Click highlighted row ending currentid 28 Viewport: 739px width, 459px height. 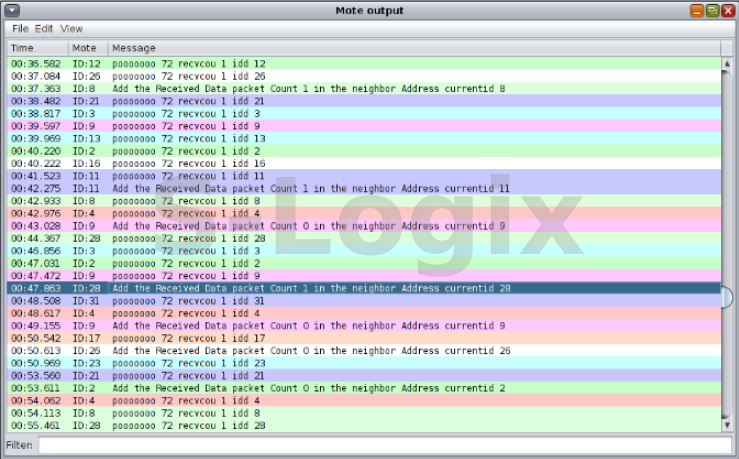pos(364,288)
